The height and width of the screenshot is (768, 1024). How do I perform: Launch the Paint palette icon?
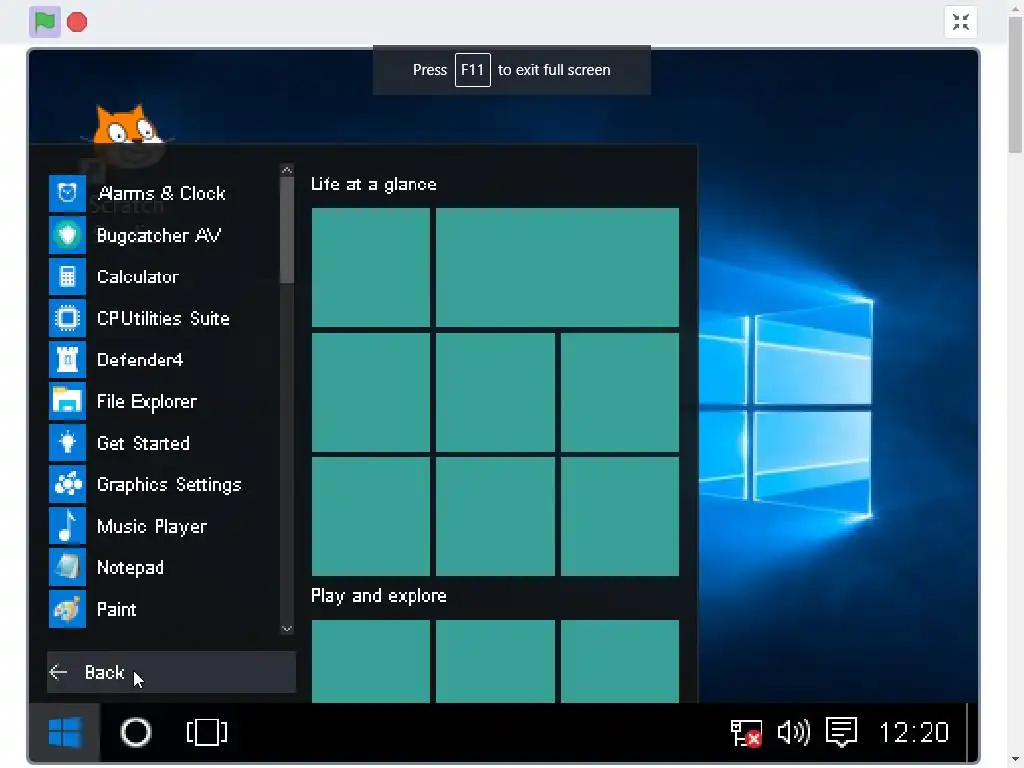[x=67, y=609]
